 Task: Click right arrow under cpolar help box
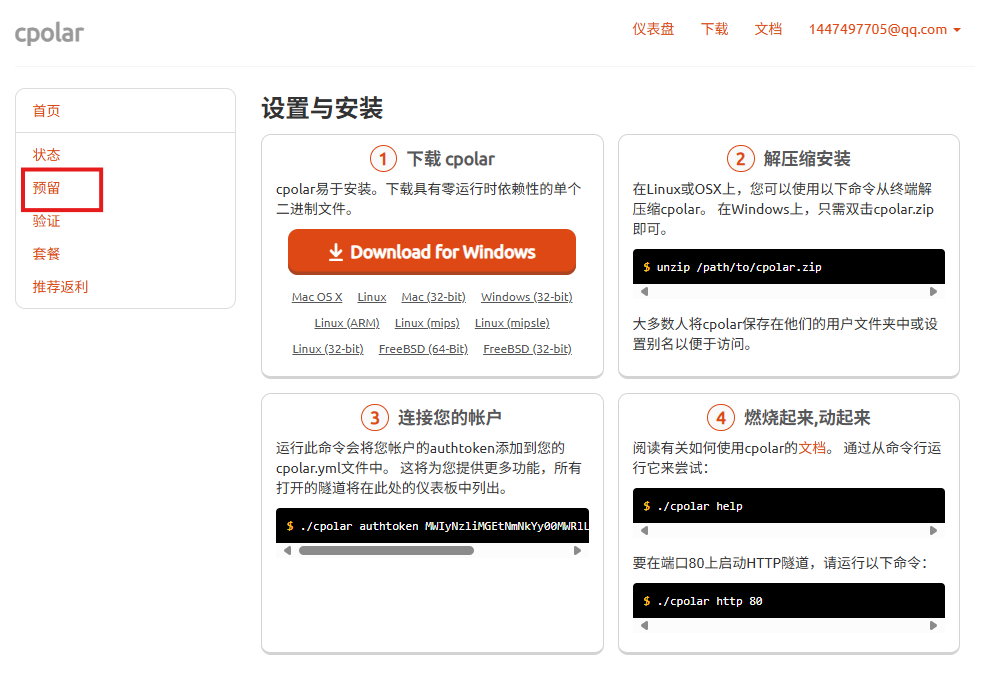click(x=933, y=530)
